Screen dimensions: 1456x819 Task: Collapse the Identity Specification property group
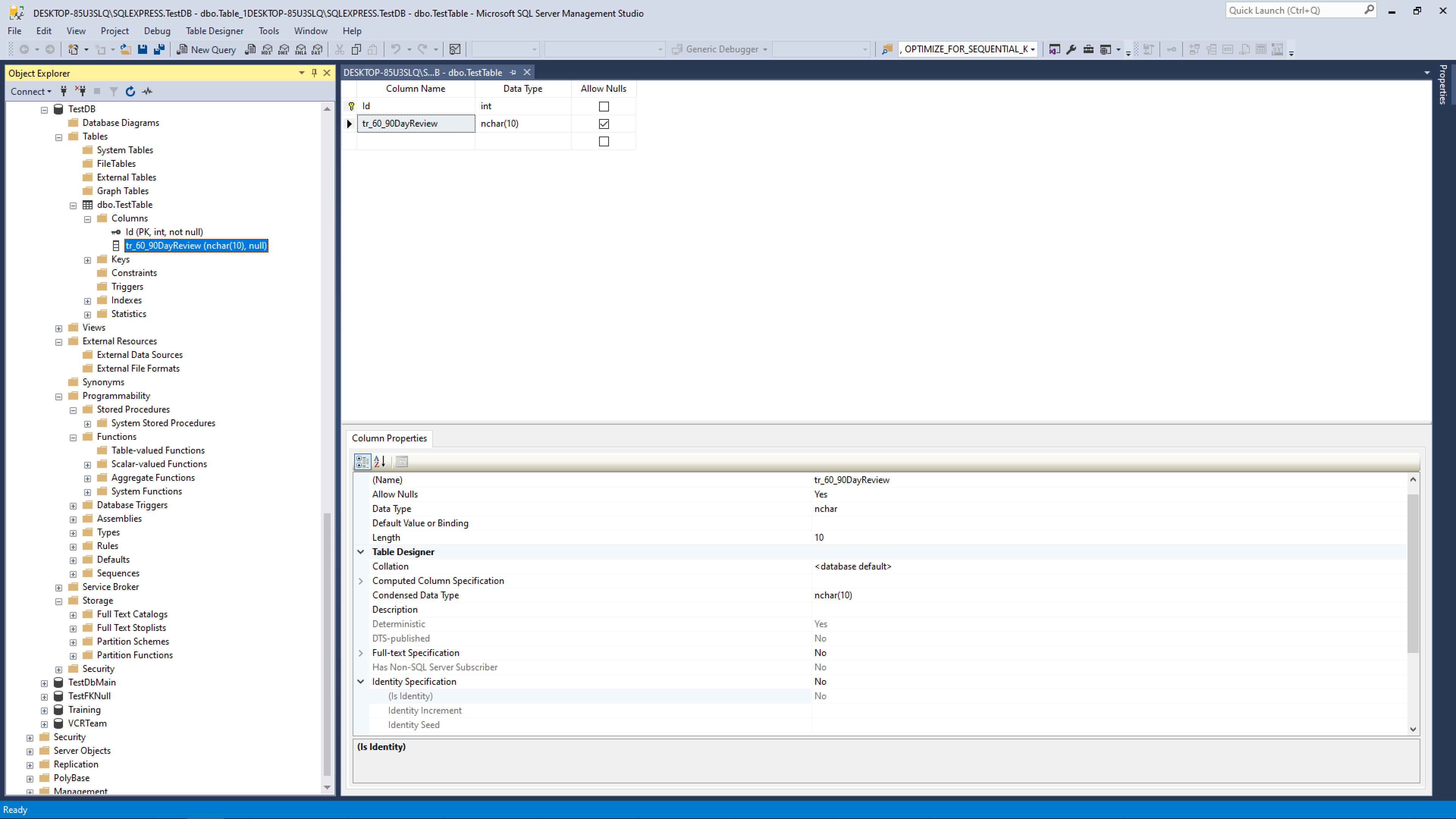(x=361, y=682)
